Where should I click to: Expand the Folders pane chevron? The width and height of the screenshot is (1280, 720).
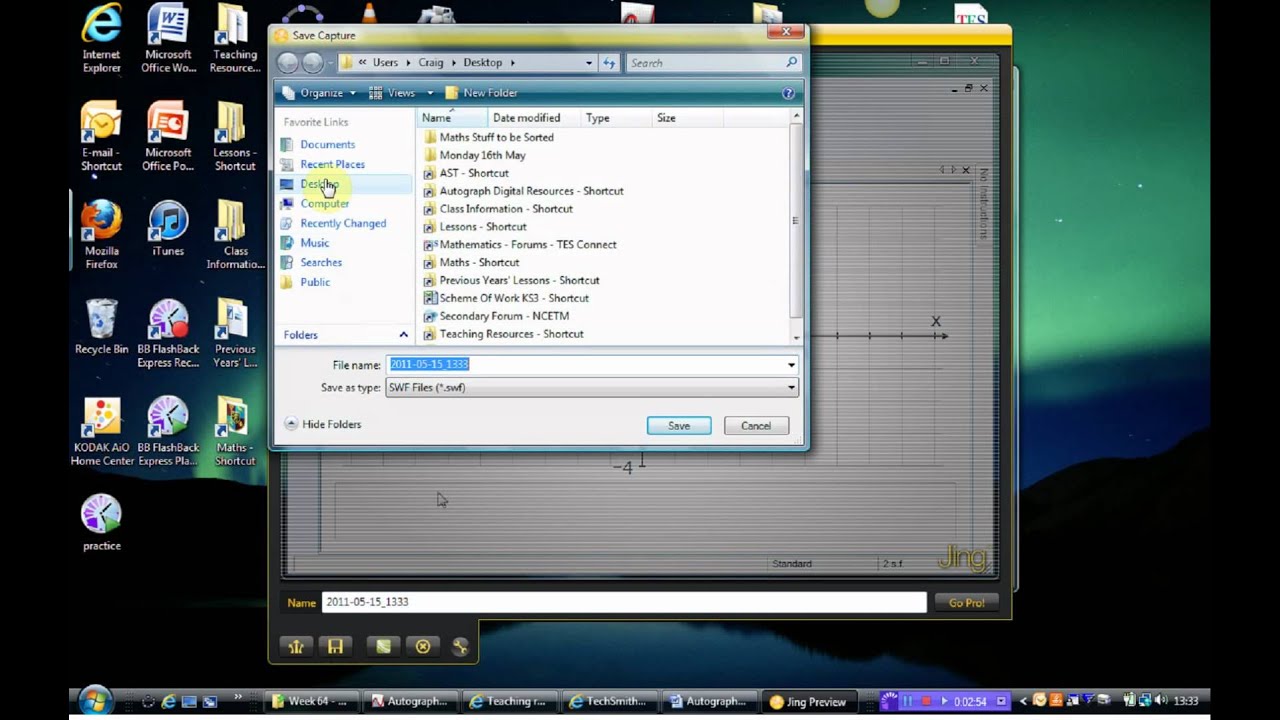(403, 335)
